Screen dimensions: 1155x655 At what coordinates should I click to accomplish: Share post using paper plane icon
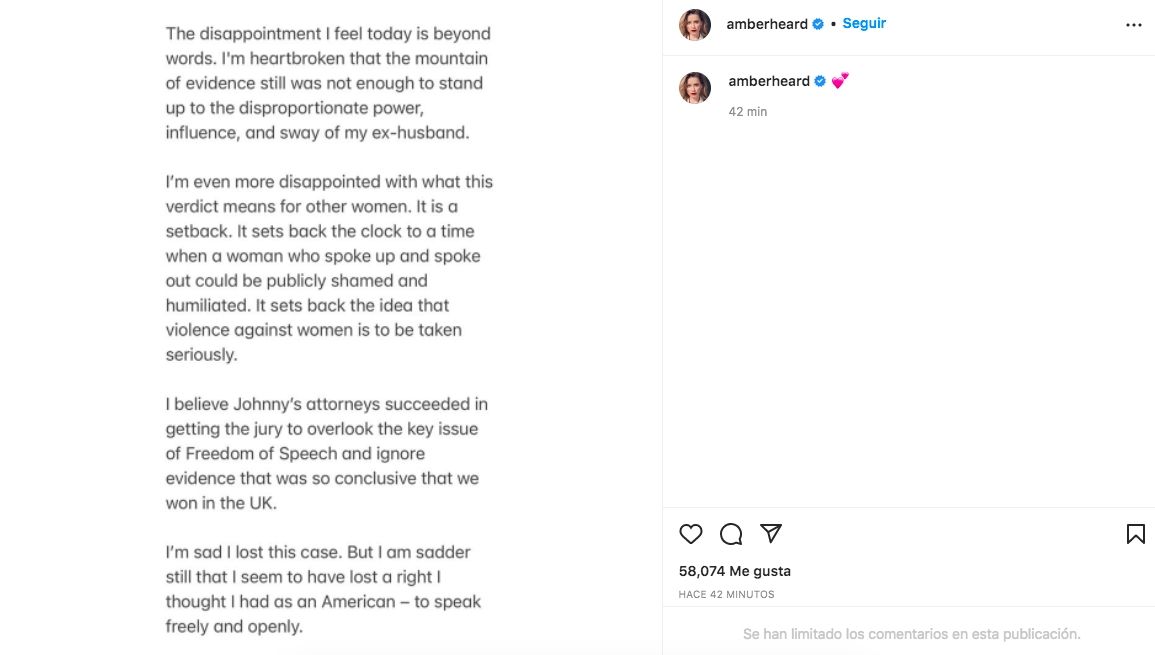tap(770, 533)
